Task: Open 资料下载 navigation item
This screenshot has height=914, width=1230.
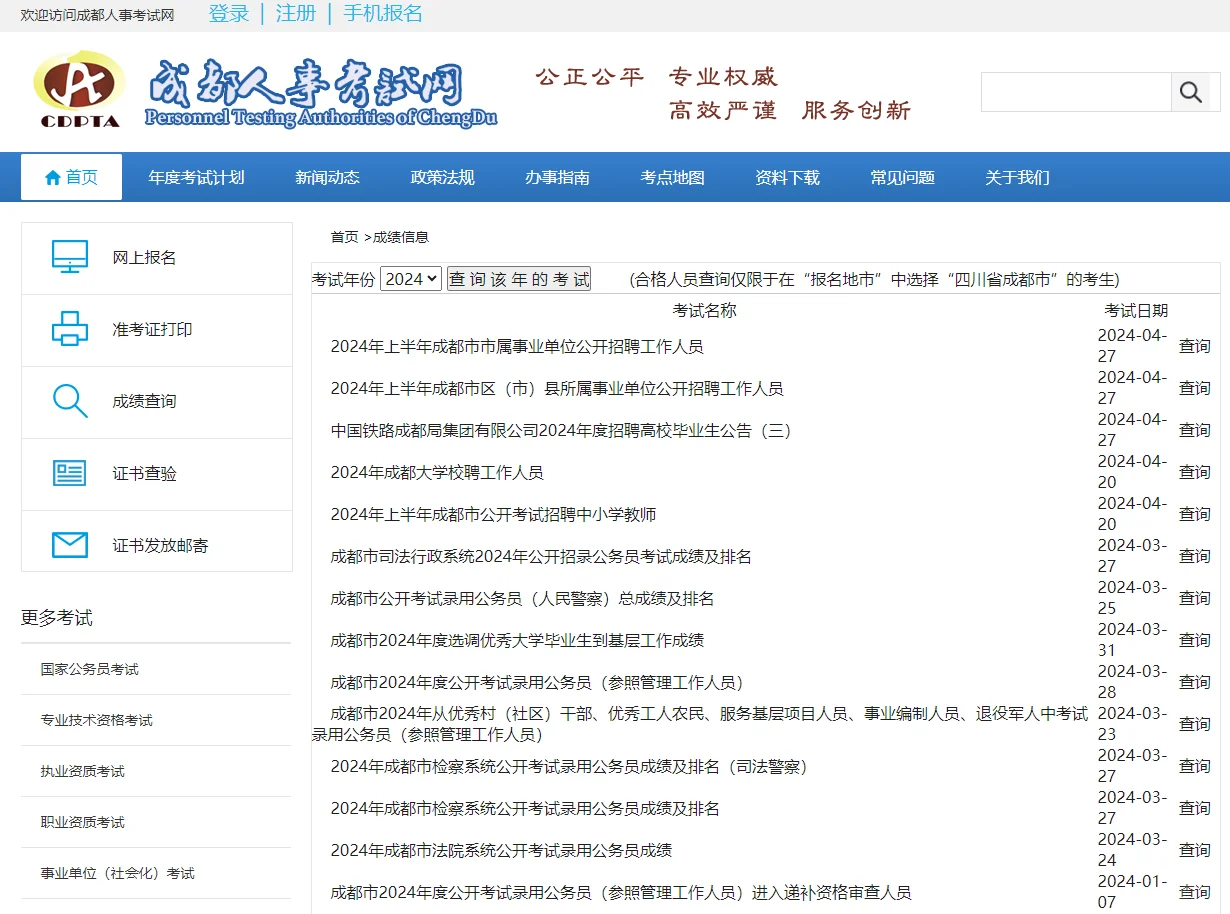Action: point(787,177)
